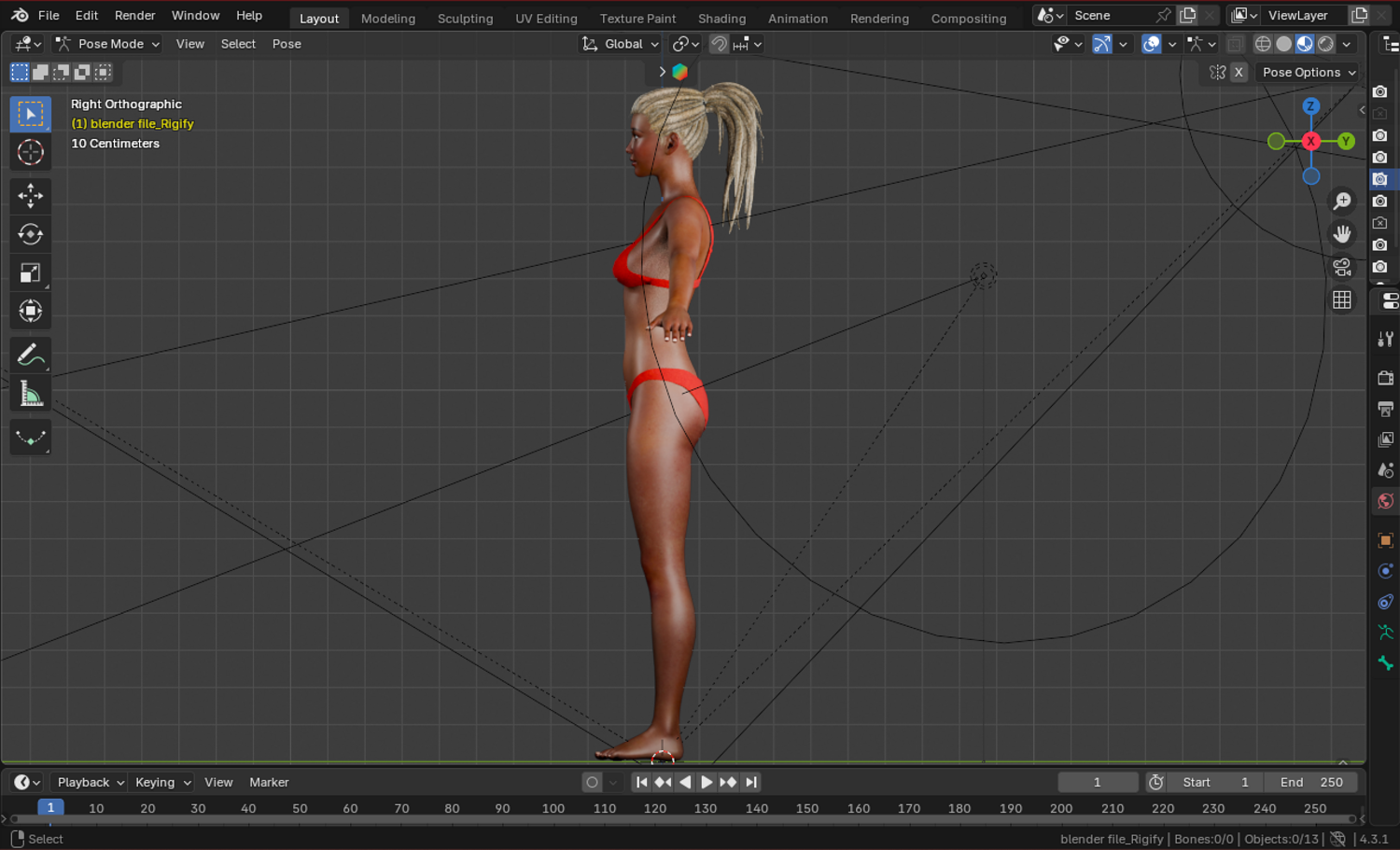The height and width of the screenshot is (850, 1400).
Task: Select the 3D Cursor tool
Action: tap(31, 152)
